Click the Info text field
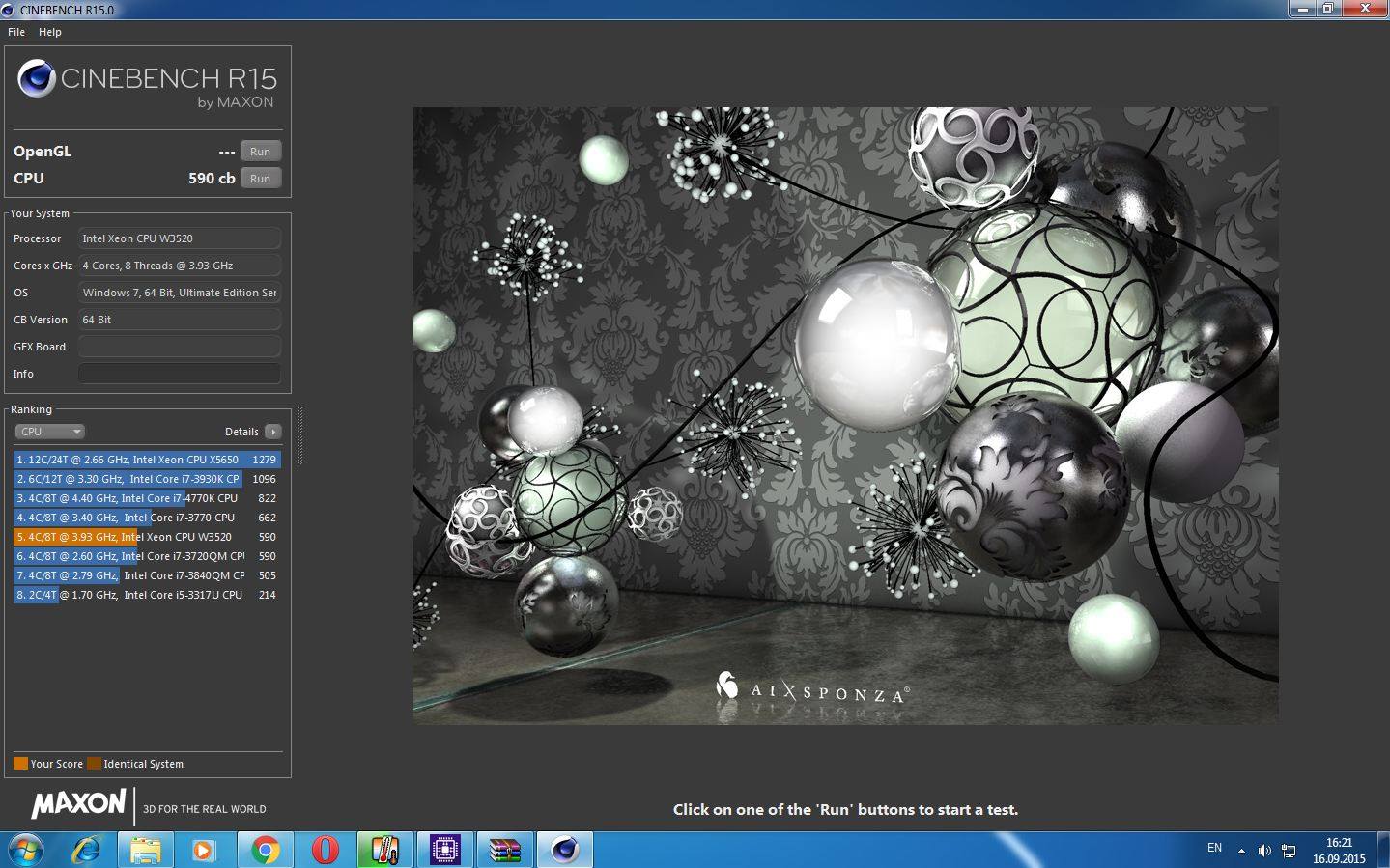Screen dimensions: 1390x868 [x=180, y=374]
